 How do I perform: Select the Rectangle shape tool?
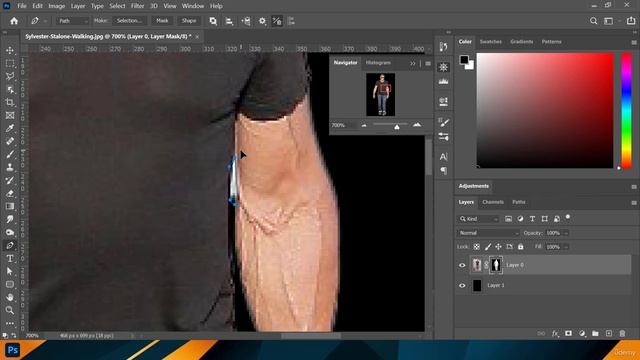(10, 284)
